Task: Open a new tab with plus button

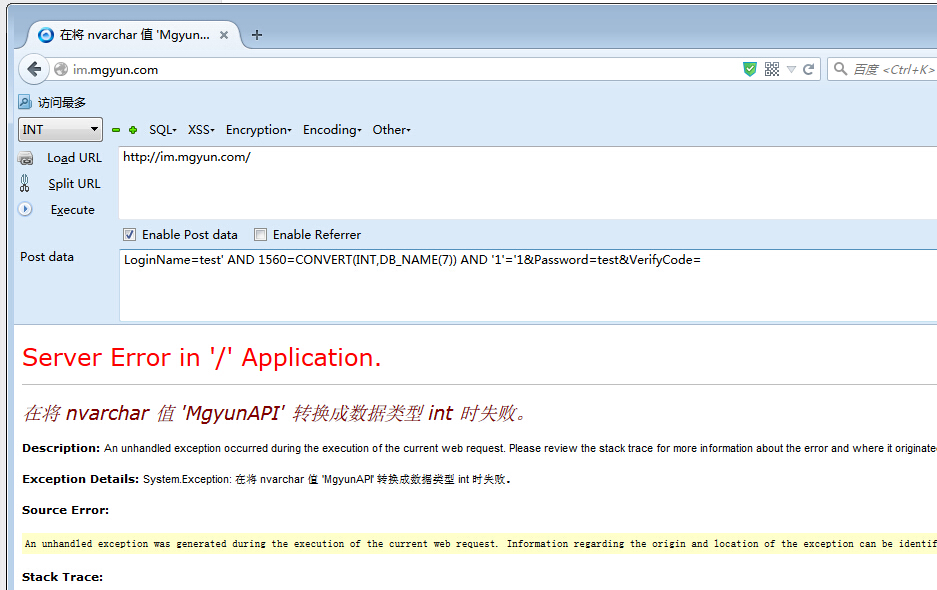Action: point(257,35)
